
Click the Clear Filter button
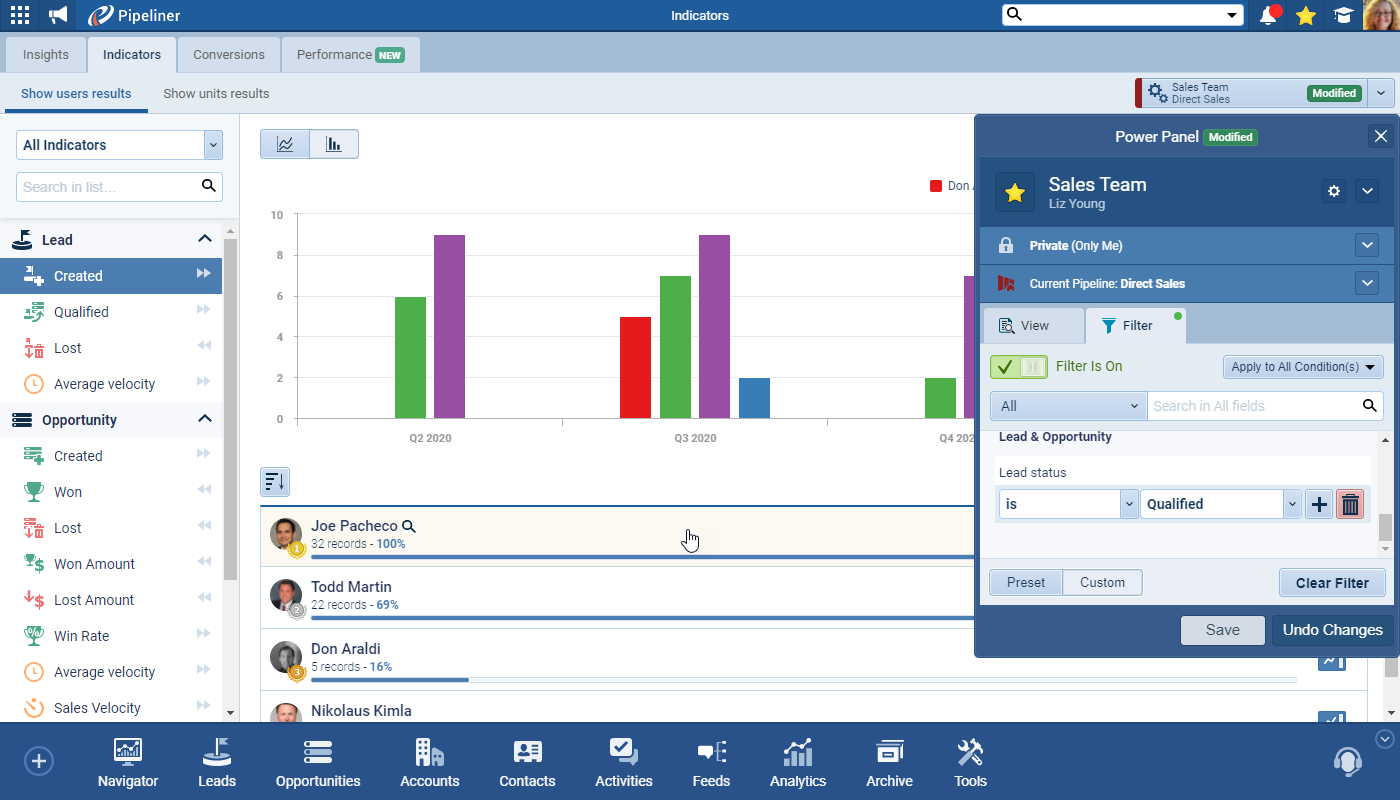click(x=1332, y=583)
